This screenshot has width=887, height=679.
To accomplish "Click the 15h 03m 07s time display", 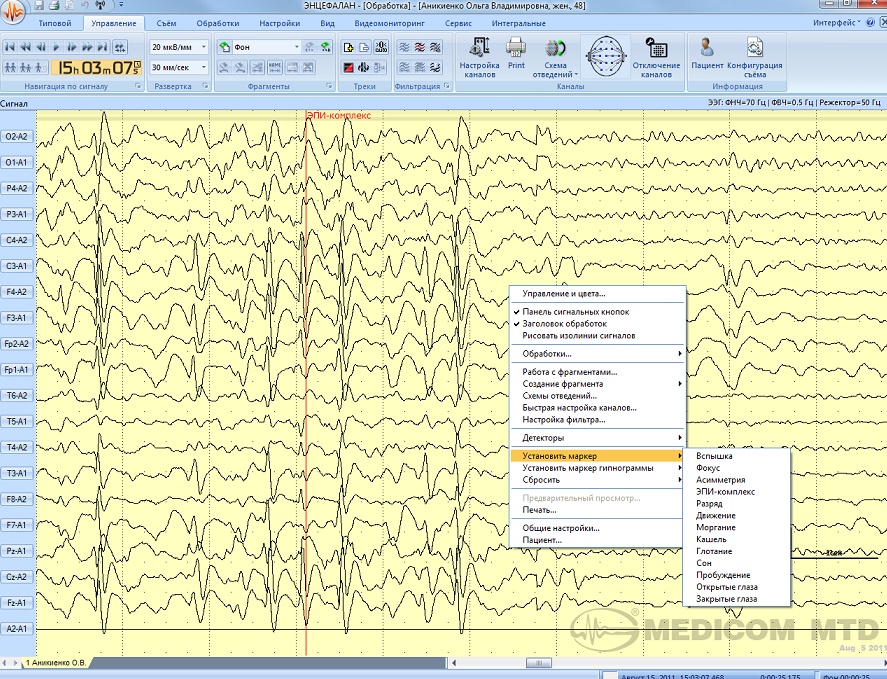I will point(98,68).
